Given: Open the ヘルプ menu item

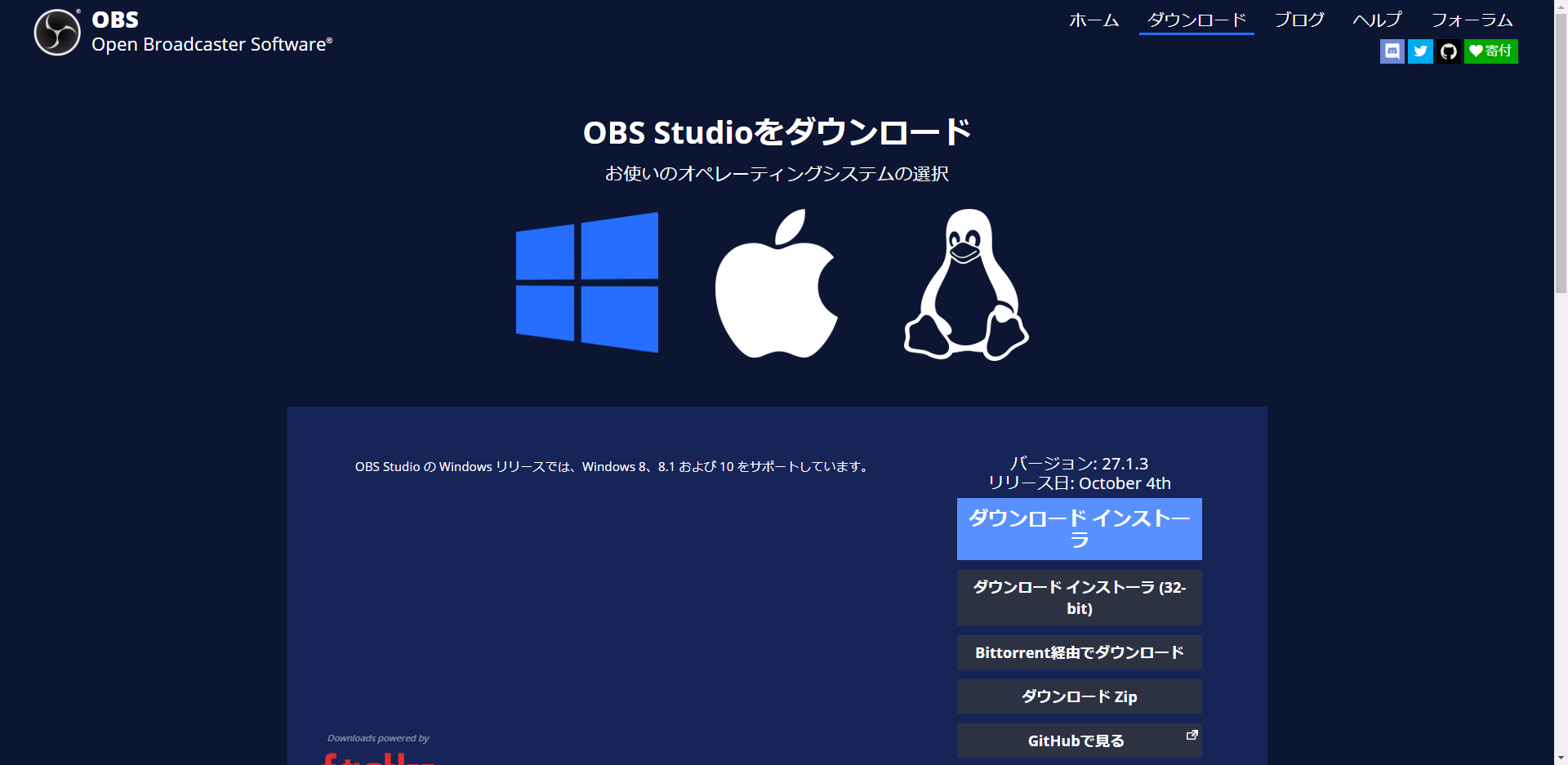Looking at the screenshot, I should pos(1377,20).
